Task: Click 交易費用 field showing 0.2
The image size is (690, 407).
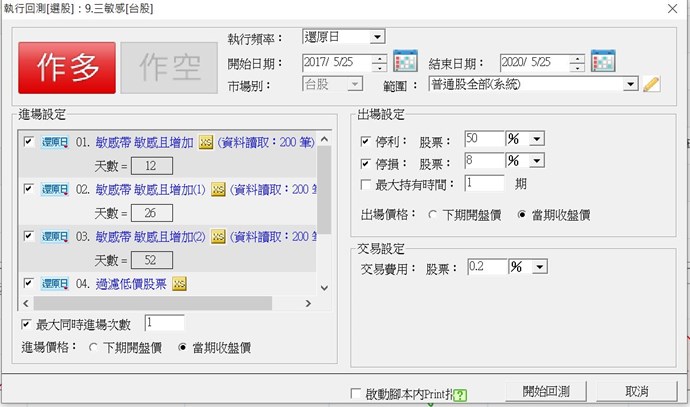Action: [487, 267]
